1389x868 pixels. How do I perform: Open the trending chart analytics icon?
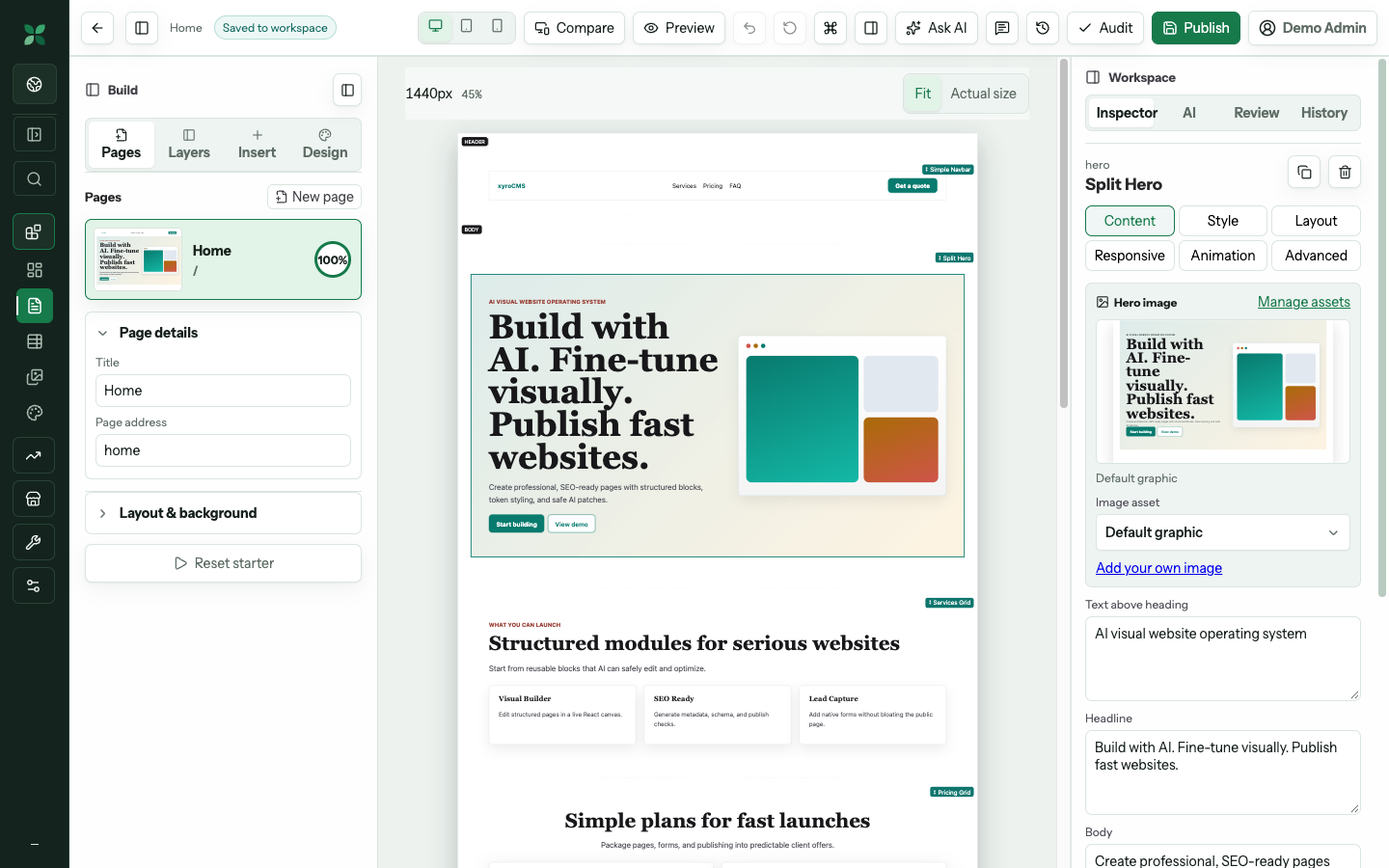tap(35, 455)
